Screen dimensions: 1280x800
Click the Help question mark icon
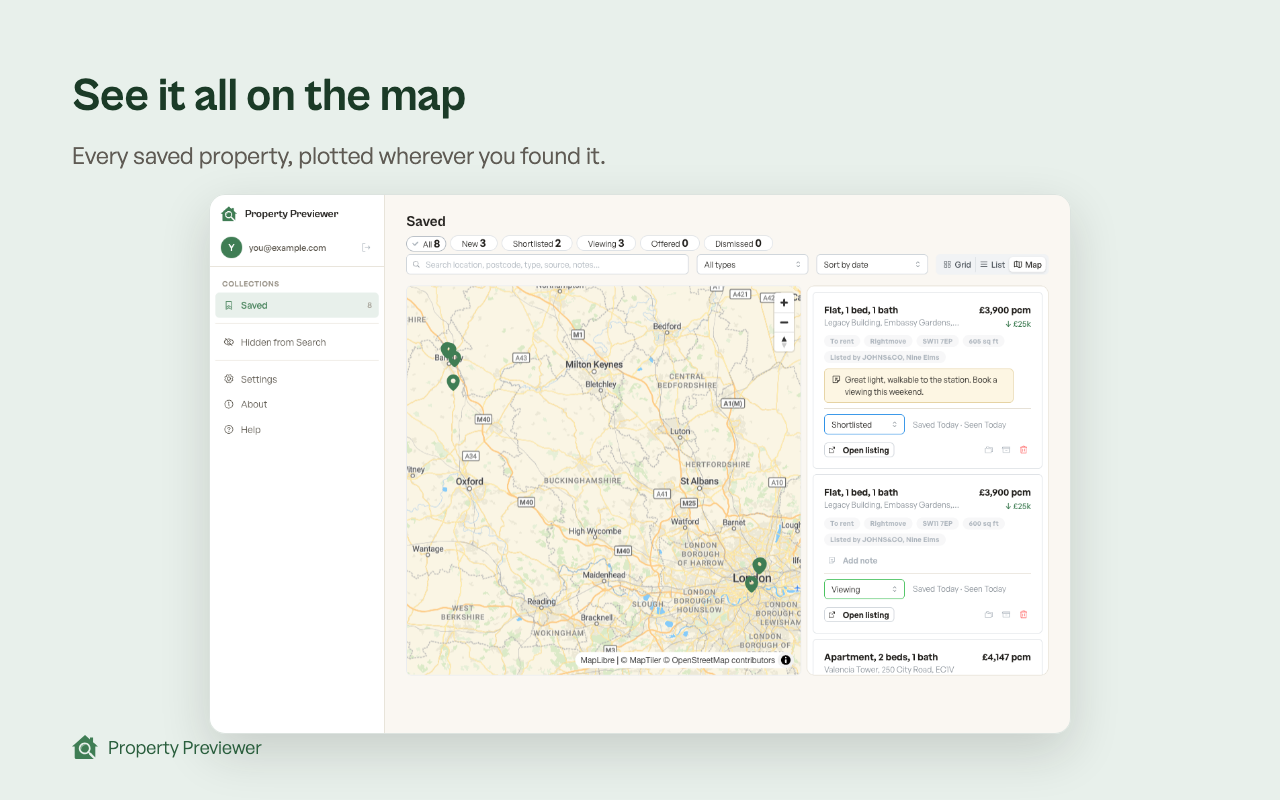(229, 429)
